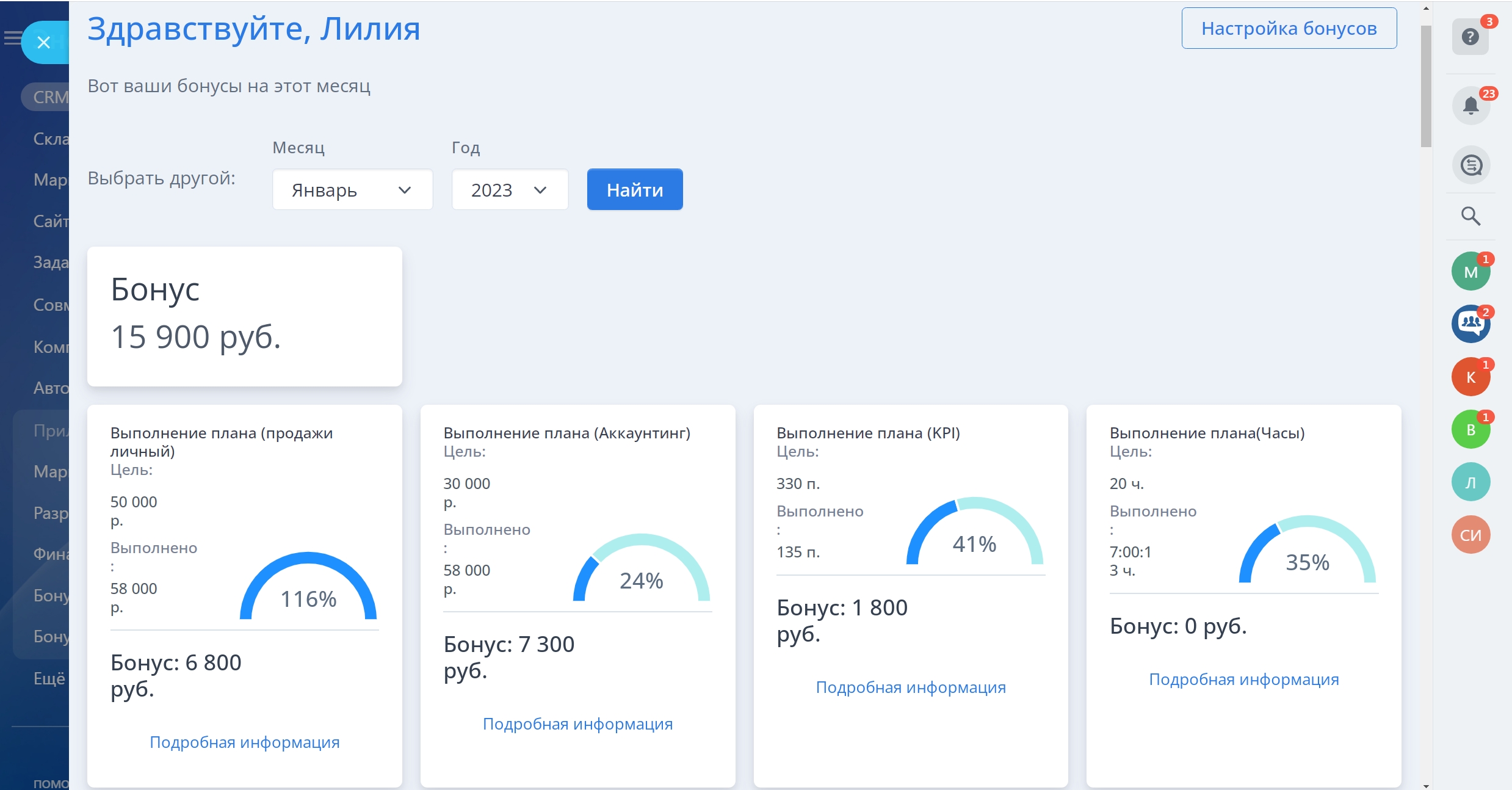Open the blue group chat avatar
Image resolution: width=1512 pixels, height=790 pixels.
click(x=1470, y=324)
